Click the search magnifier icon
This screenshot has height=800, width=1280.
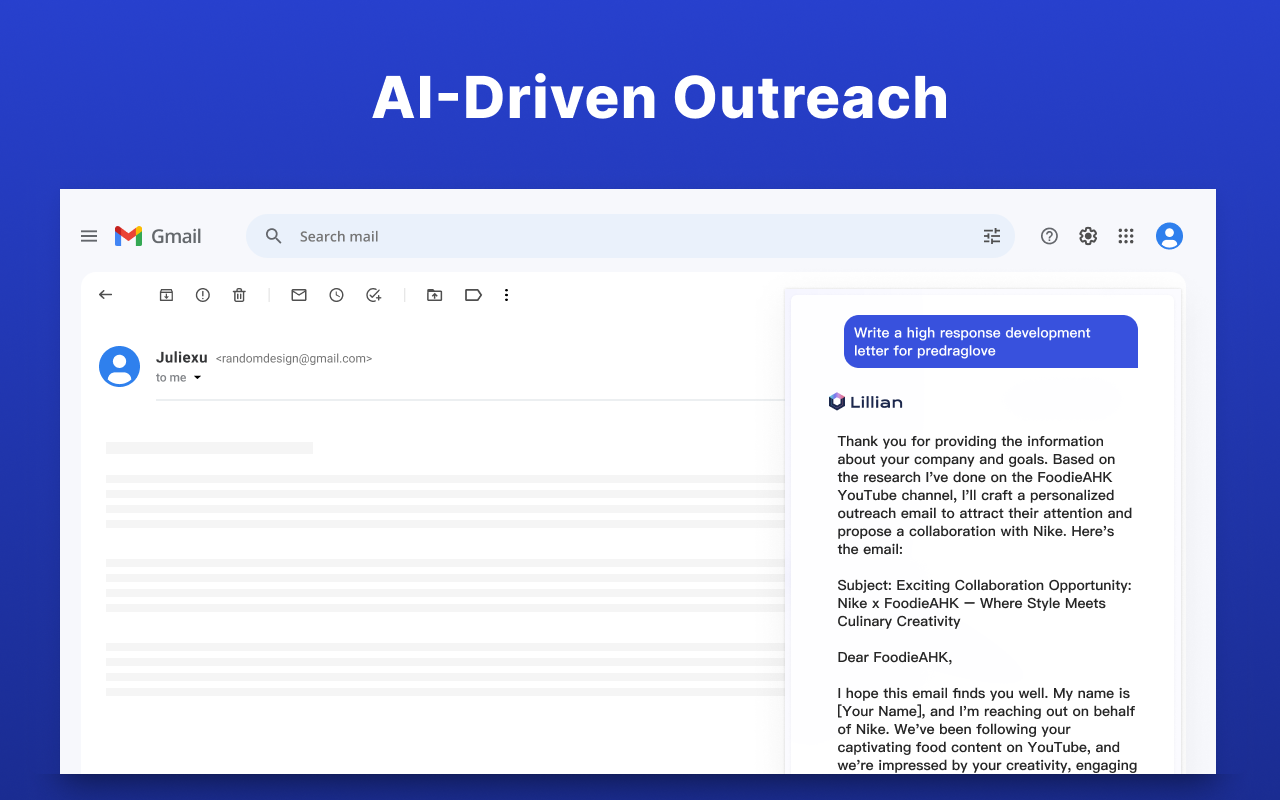[273, 236]
